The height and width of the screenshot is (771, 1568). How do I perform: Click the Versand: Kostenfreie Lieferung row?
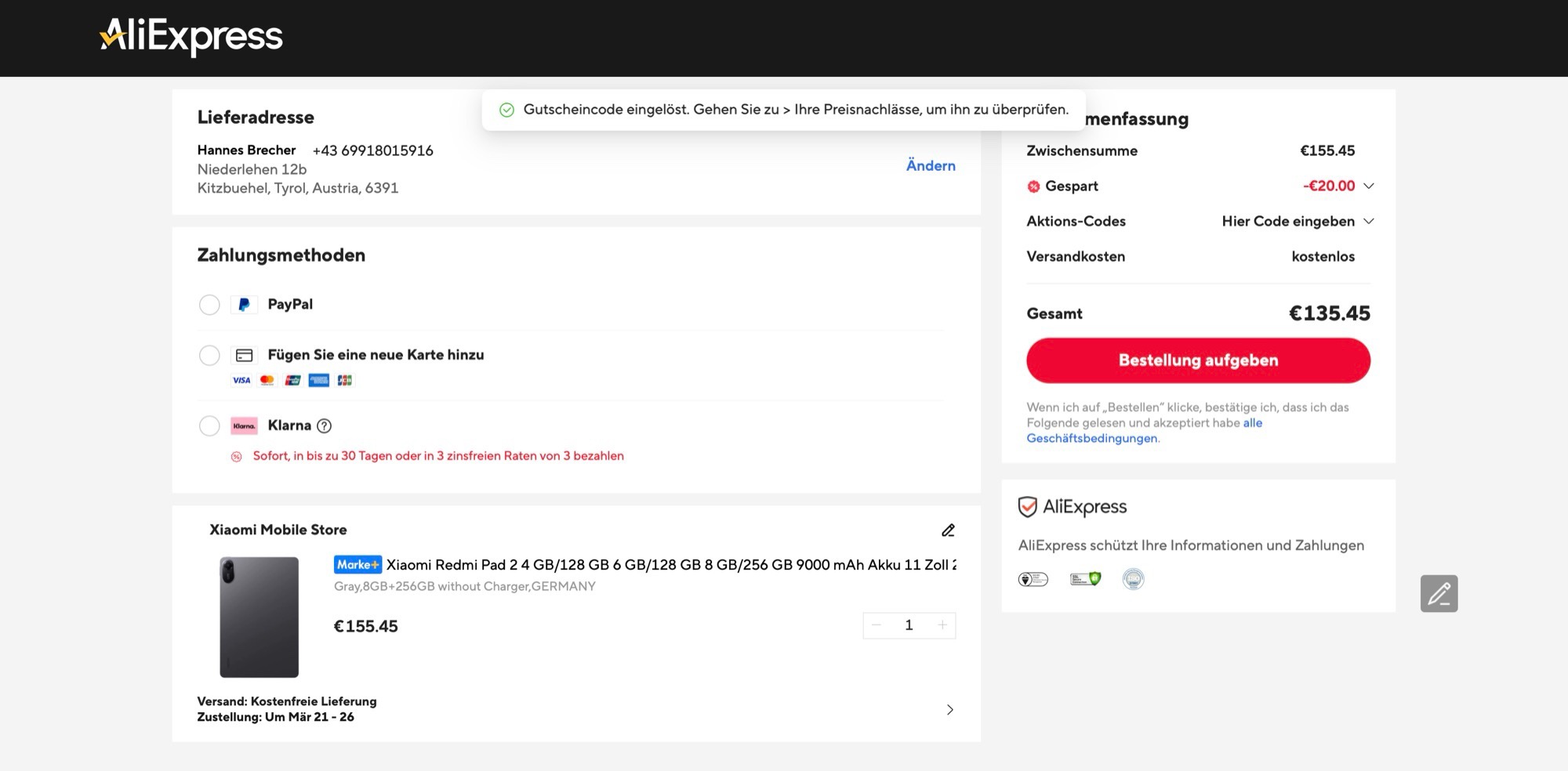coord(287,701)
